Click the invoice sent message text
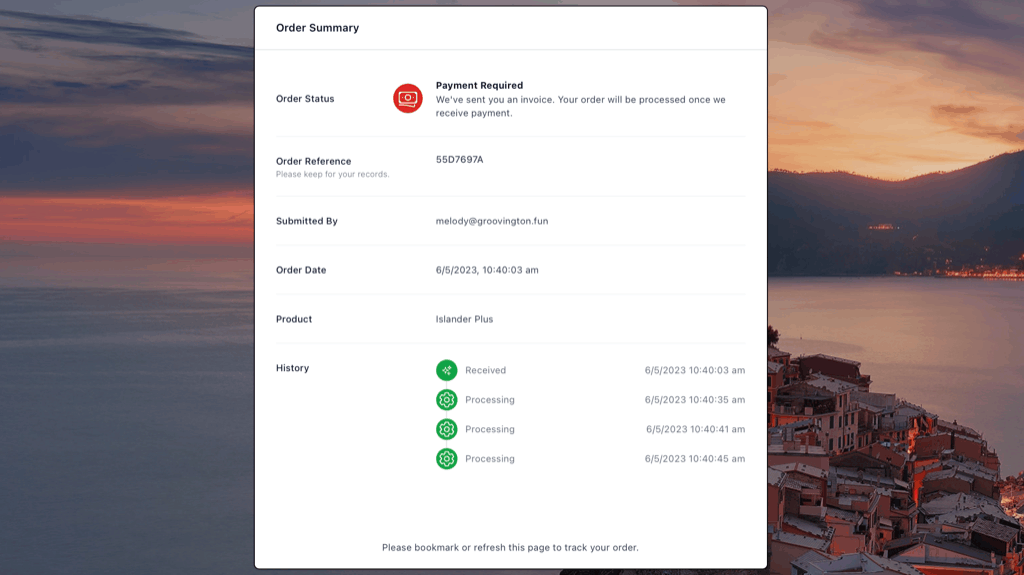 [580, 106]
